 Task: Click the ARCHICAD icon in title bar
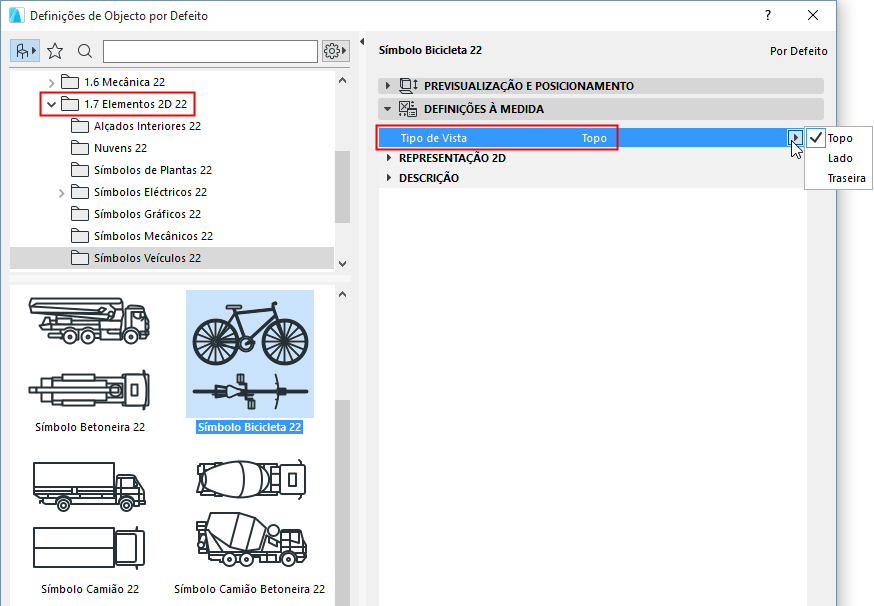click(16, 15)
